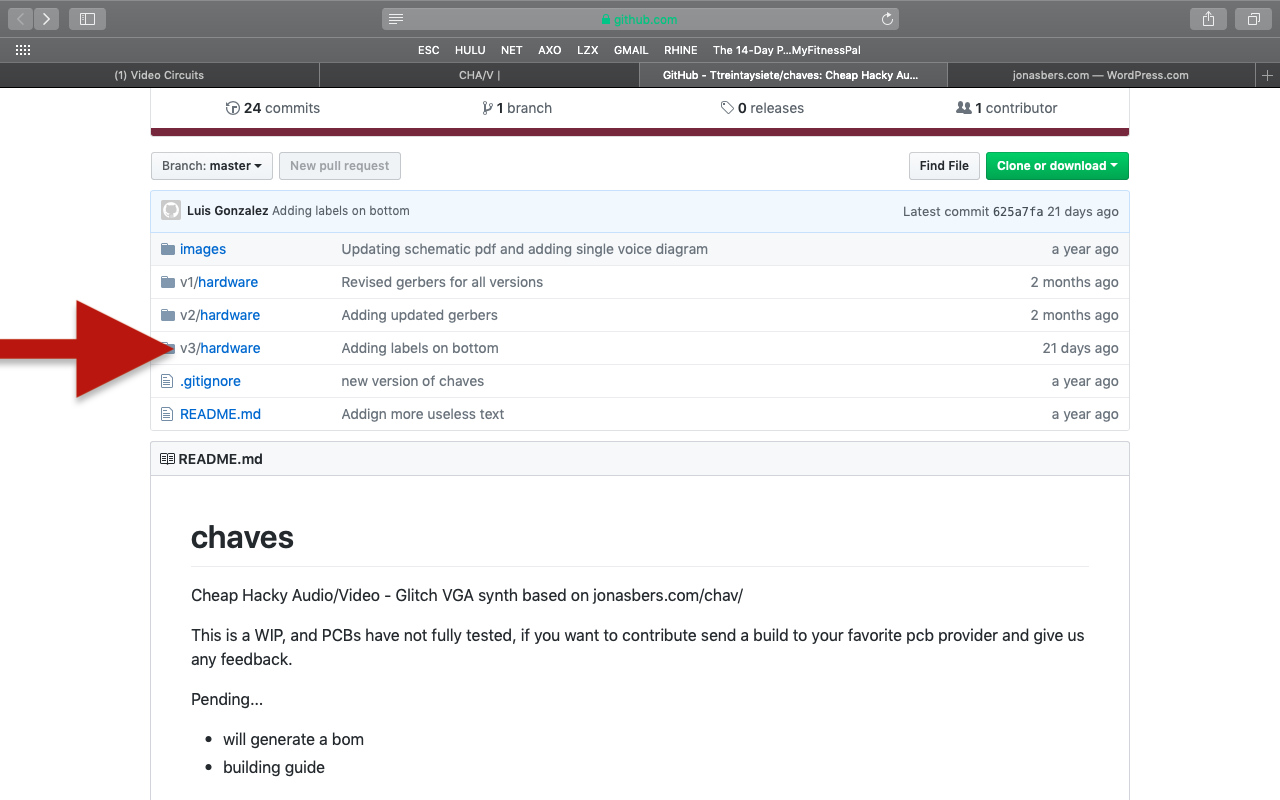This screenshot has height=800, width=1280.
Task: Click the Share icon in toolbar
Action: (x=1208, y=19)
